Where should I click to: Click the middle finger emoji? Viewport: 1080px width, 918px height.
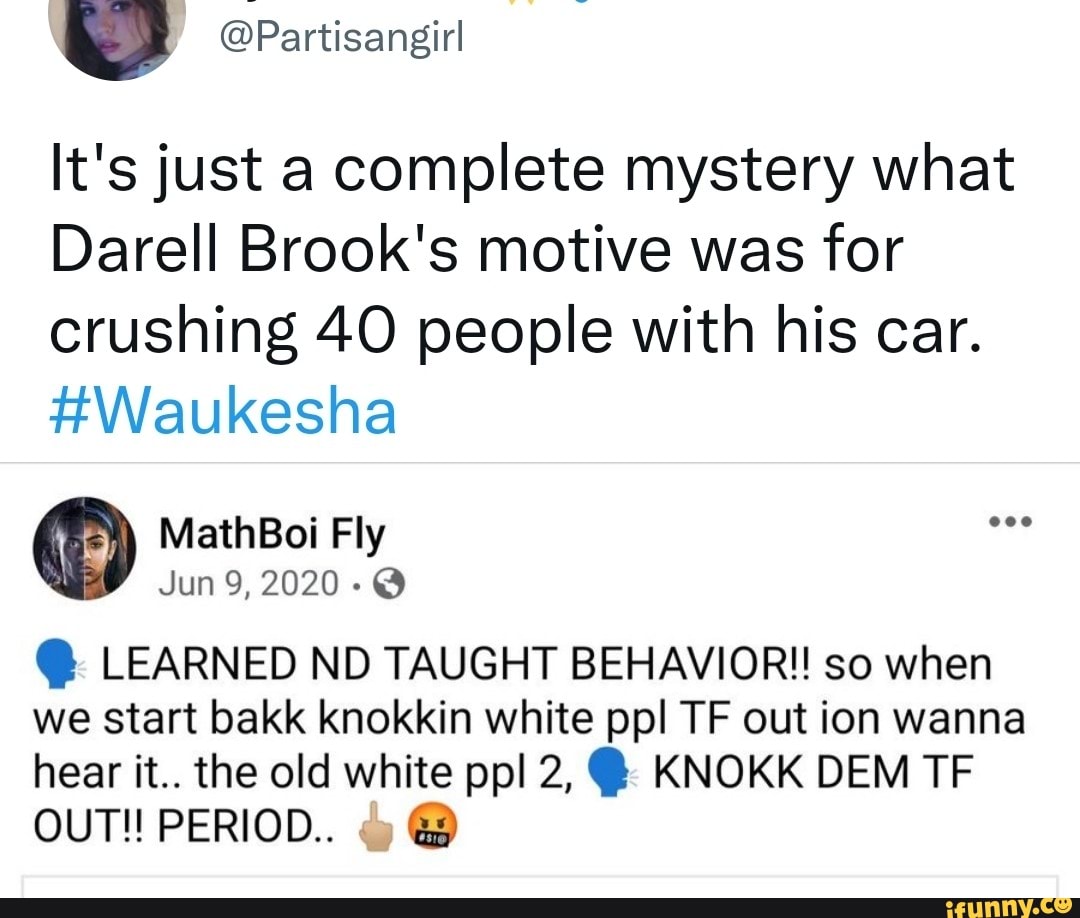(x=376, y=826)
